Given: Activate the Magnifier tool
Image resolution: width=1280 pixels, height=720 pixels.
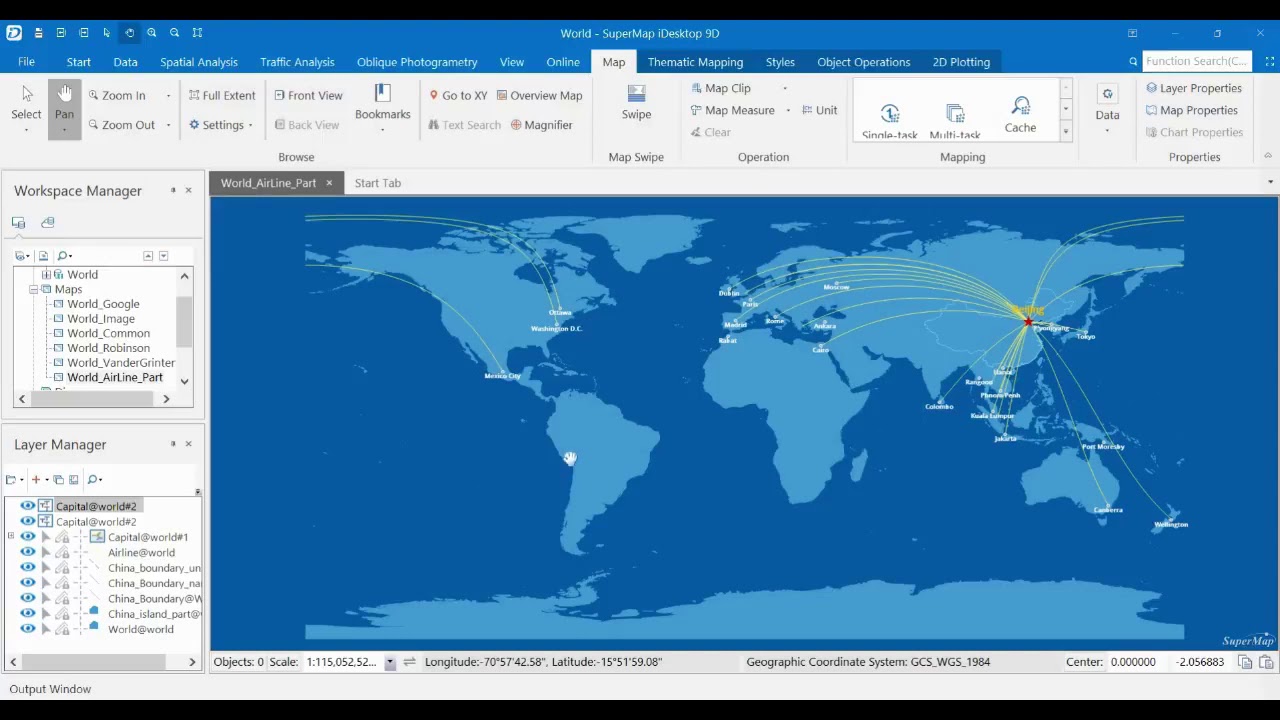Looking at the screenshot, I should click(x=541, y=125).
